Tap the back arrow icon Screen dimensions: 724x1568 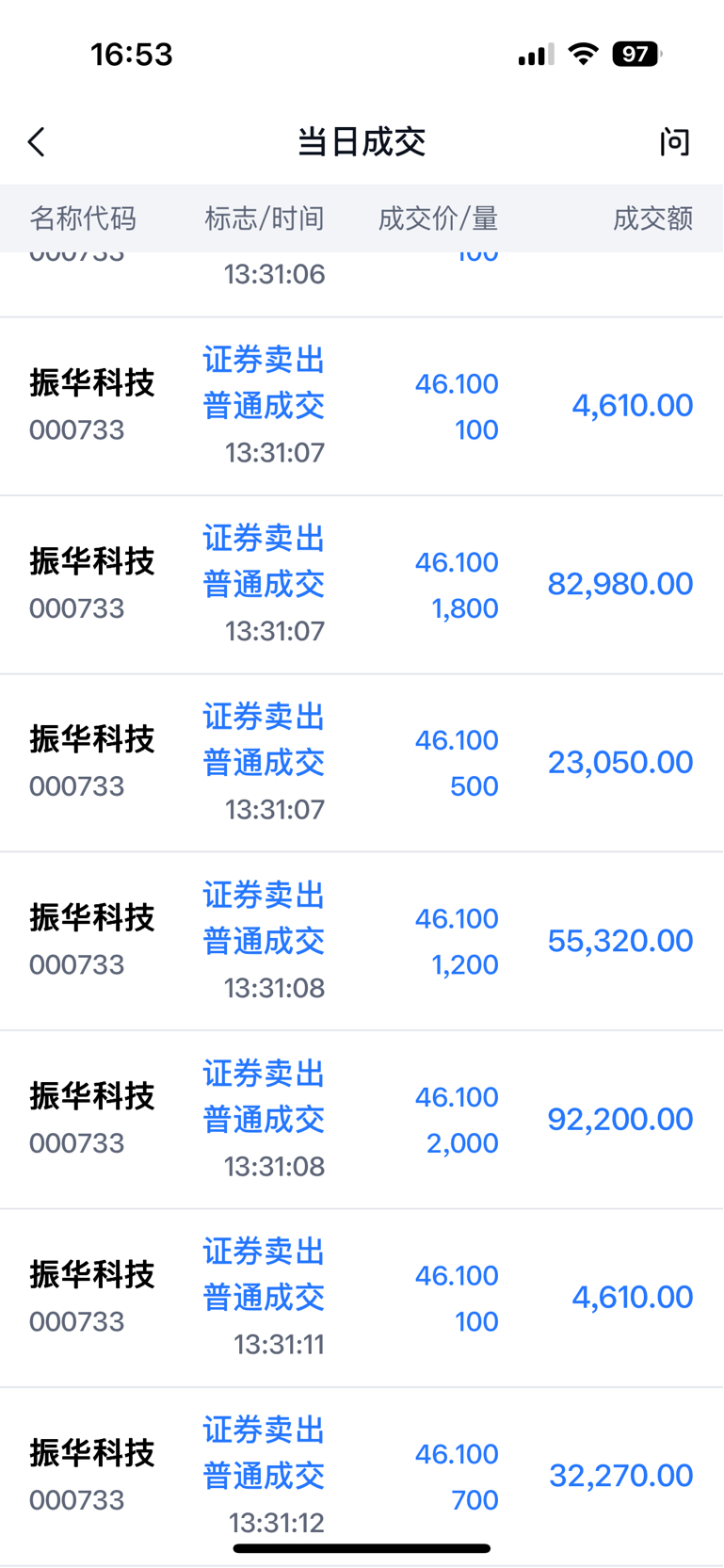pyautogui.click(x=37, y=142)
